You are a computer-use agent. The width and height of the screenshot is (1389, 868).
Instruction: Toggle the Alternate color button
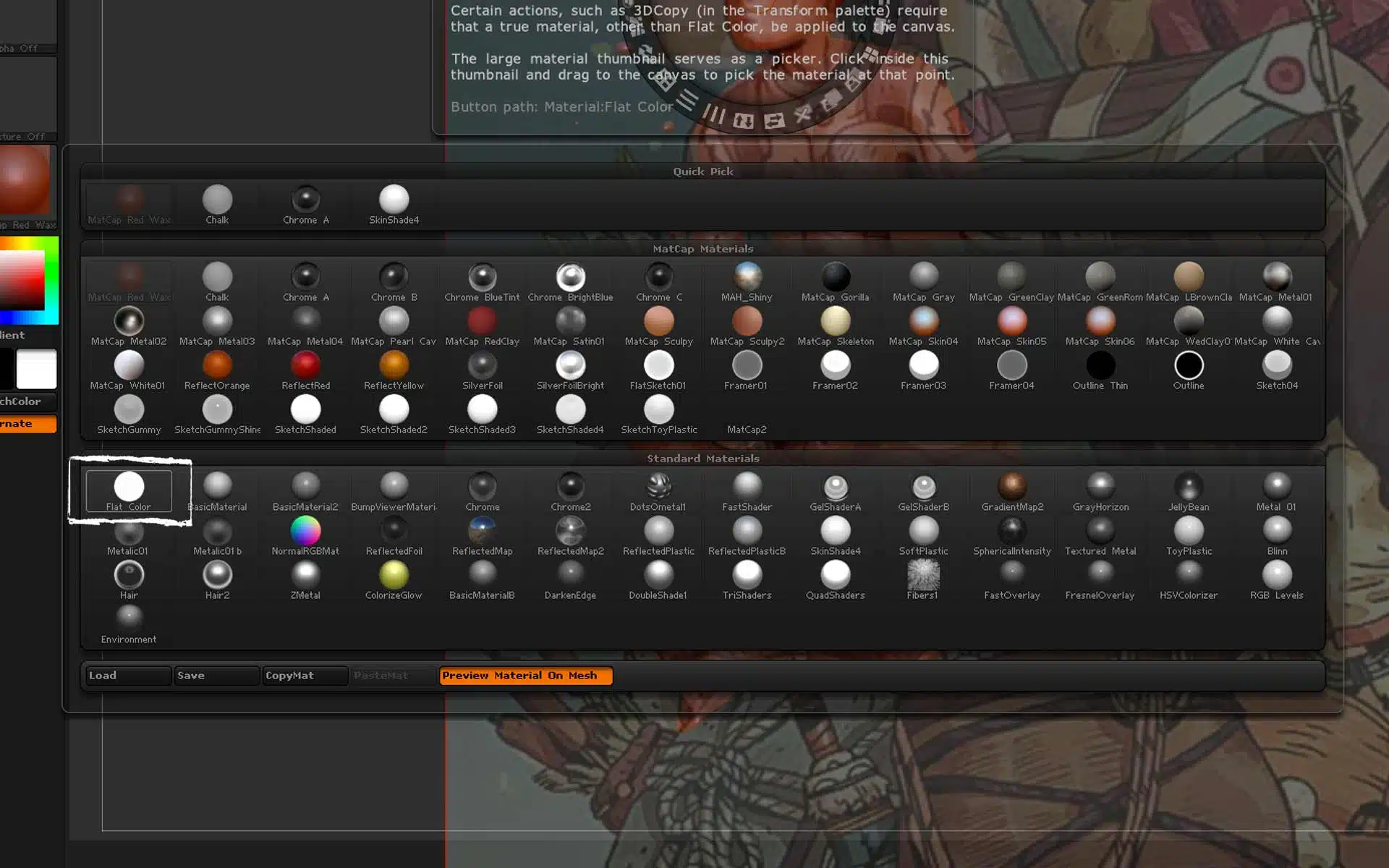click(x=27, y=424)
